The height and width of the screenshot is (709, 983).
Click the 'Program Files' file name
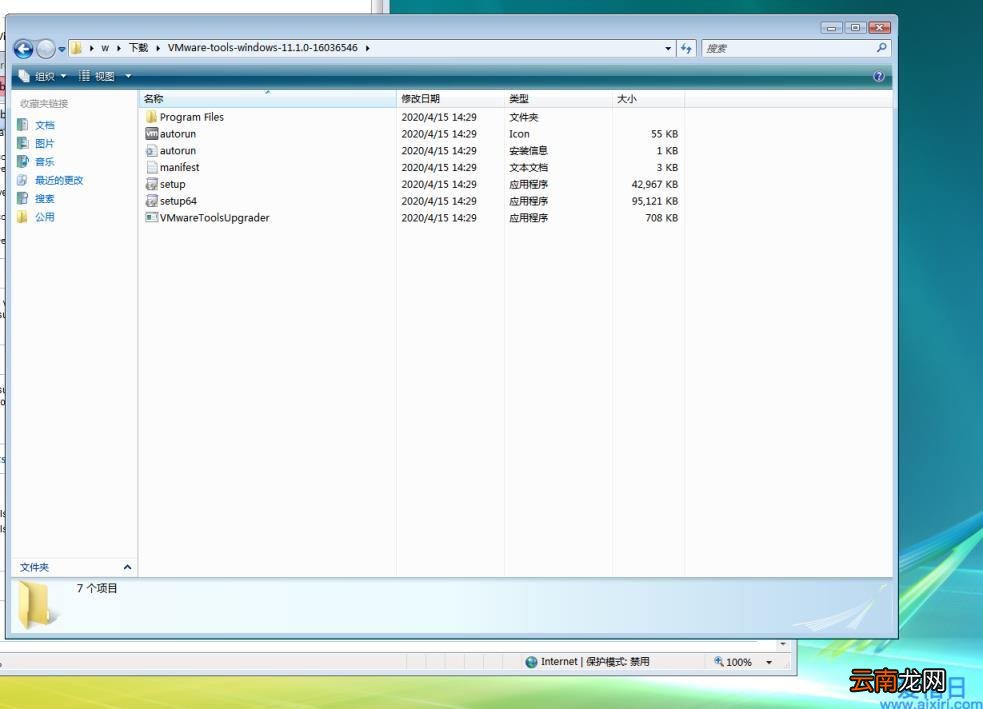[192, 117]
